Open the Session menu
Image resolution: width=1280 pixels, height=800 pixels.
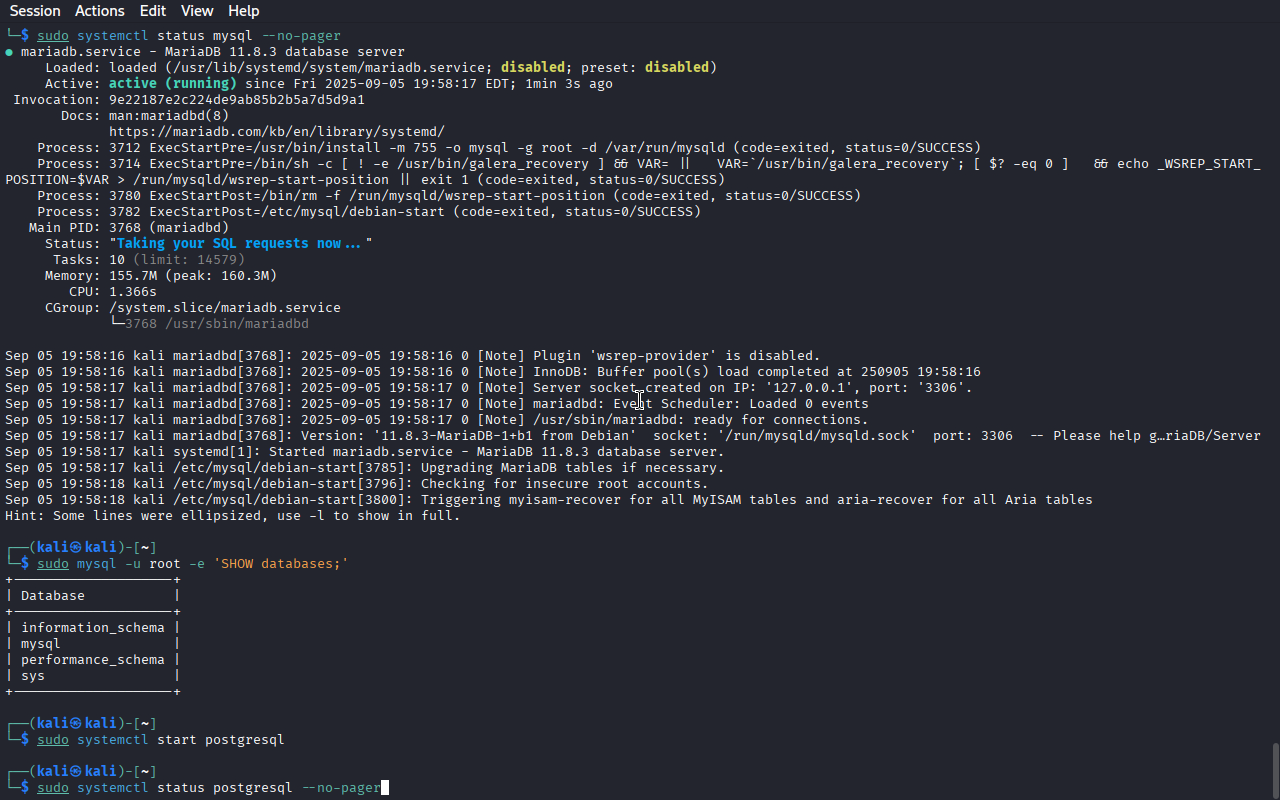[x=35, y=11]
